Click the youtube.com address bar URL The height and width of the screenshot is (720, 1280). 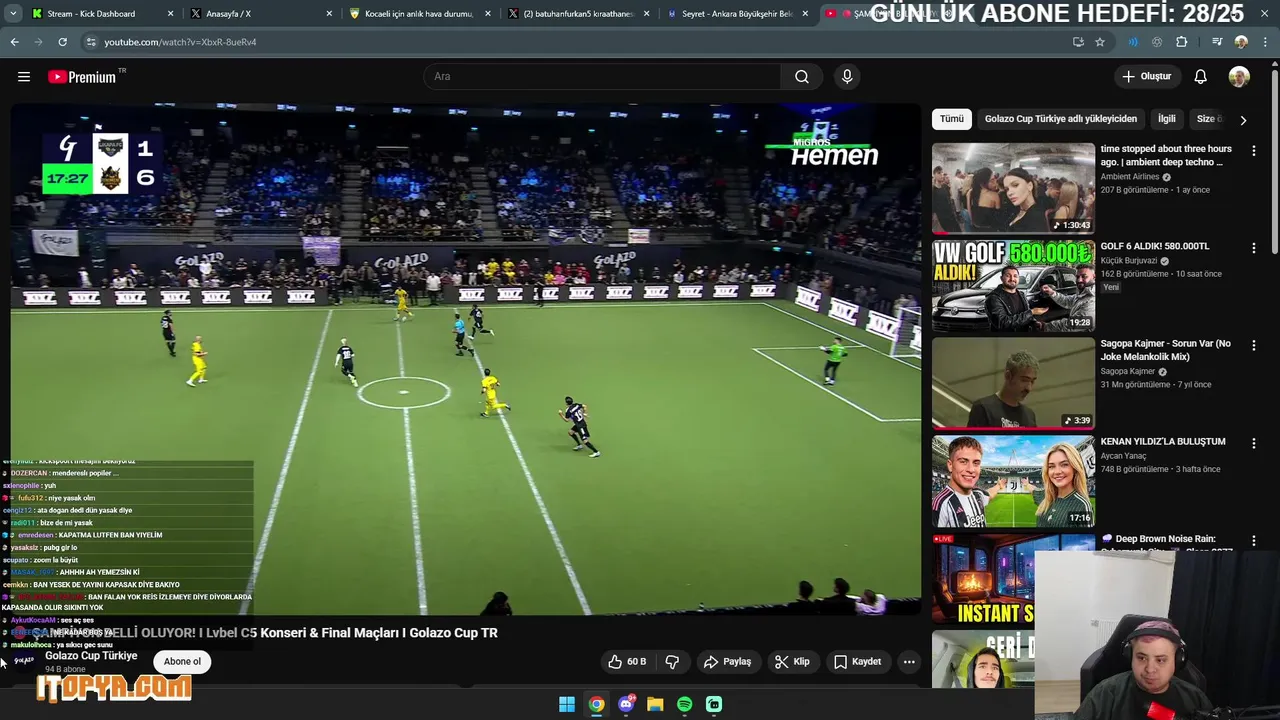tap(180, 42)
